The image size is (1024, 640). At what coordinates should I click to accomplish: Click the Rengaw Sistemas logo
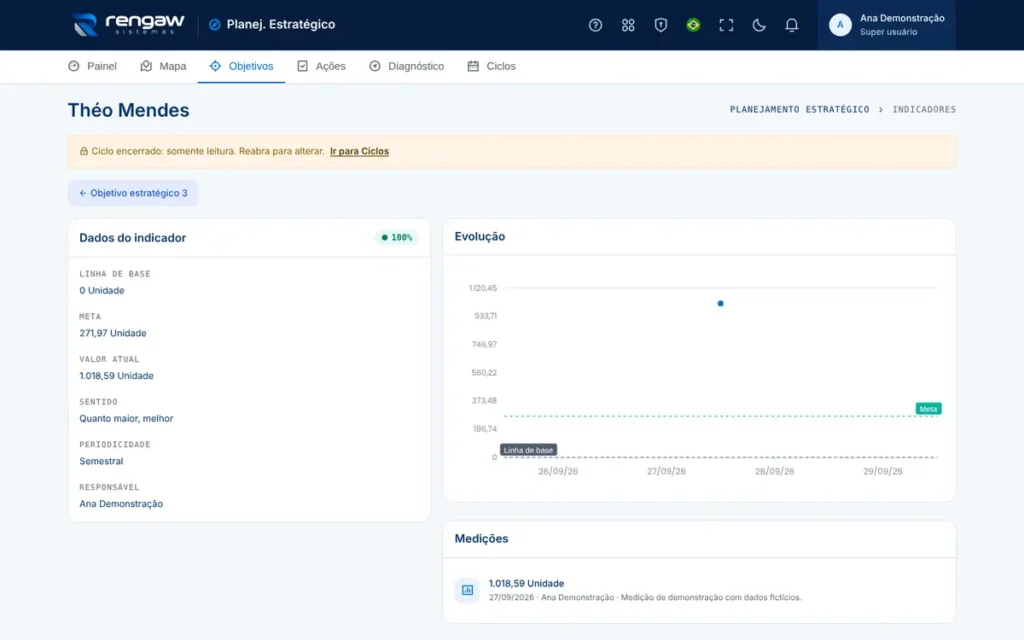point(129,25)
